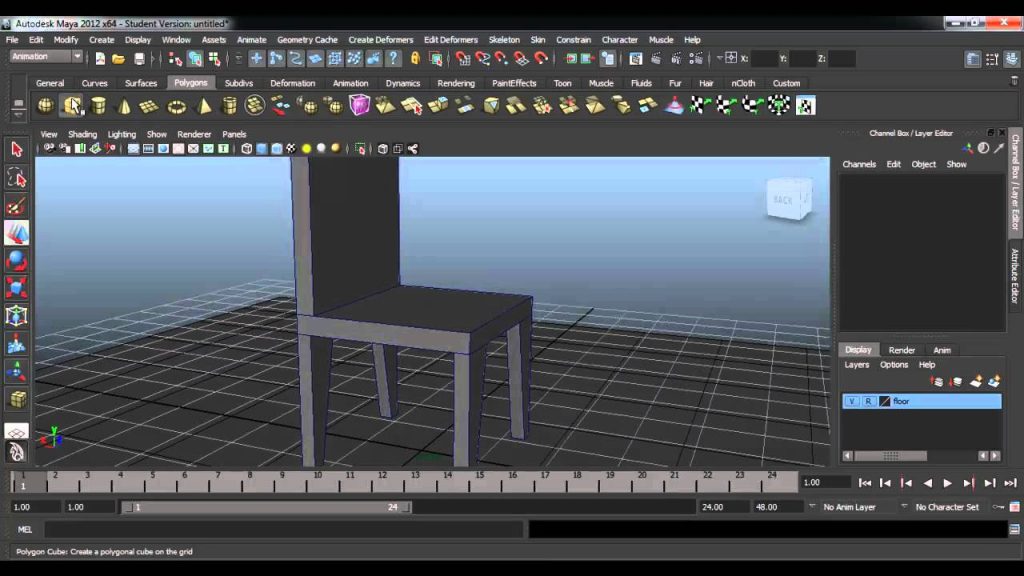Activate the Paint Selection tool
Image resolution: width=1024 pixels, height=576 pixels.
point(16,206)
